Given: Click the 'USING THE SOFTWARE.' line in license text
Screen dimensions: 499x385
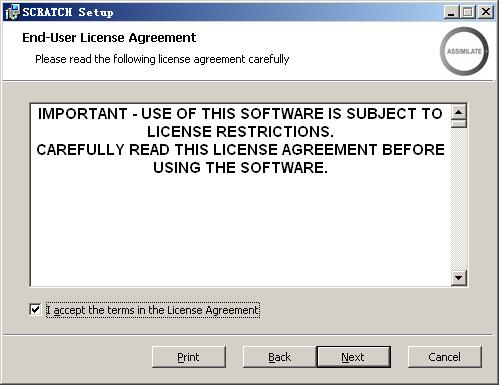Looking at the screenshot, I should pyautogui.click(x=240, y=168).
